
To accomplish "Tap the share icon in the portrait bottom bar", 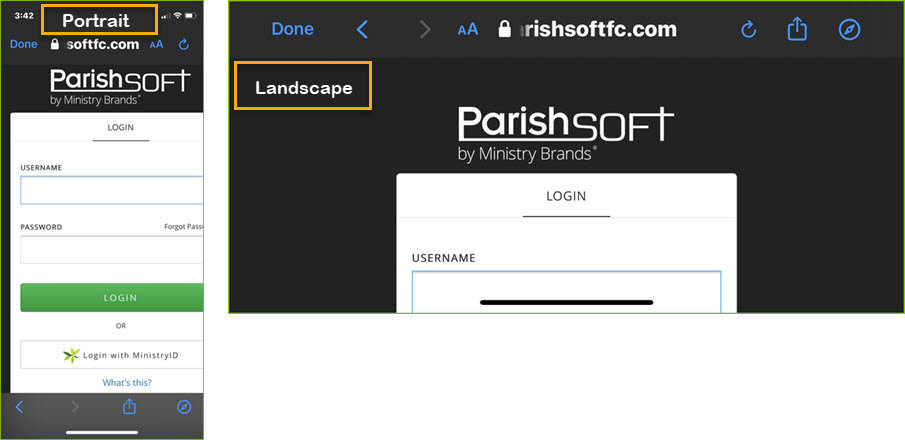I will (x=129, y=406).
